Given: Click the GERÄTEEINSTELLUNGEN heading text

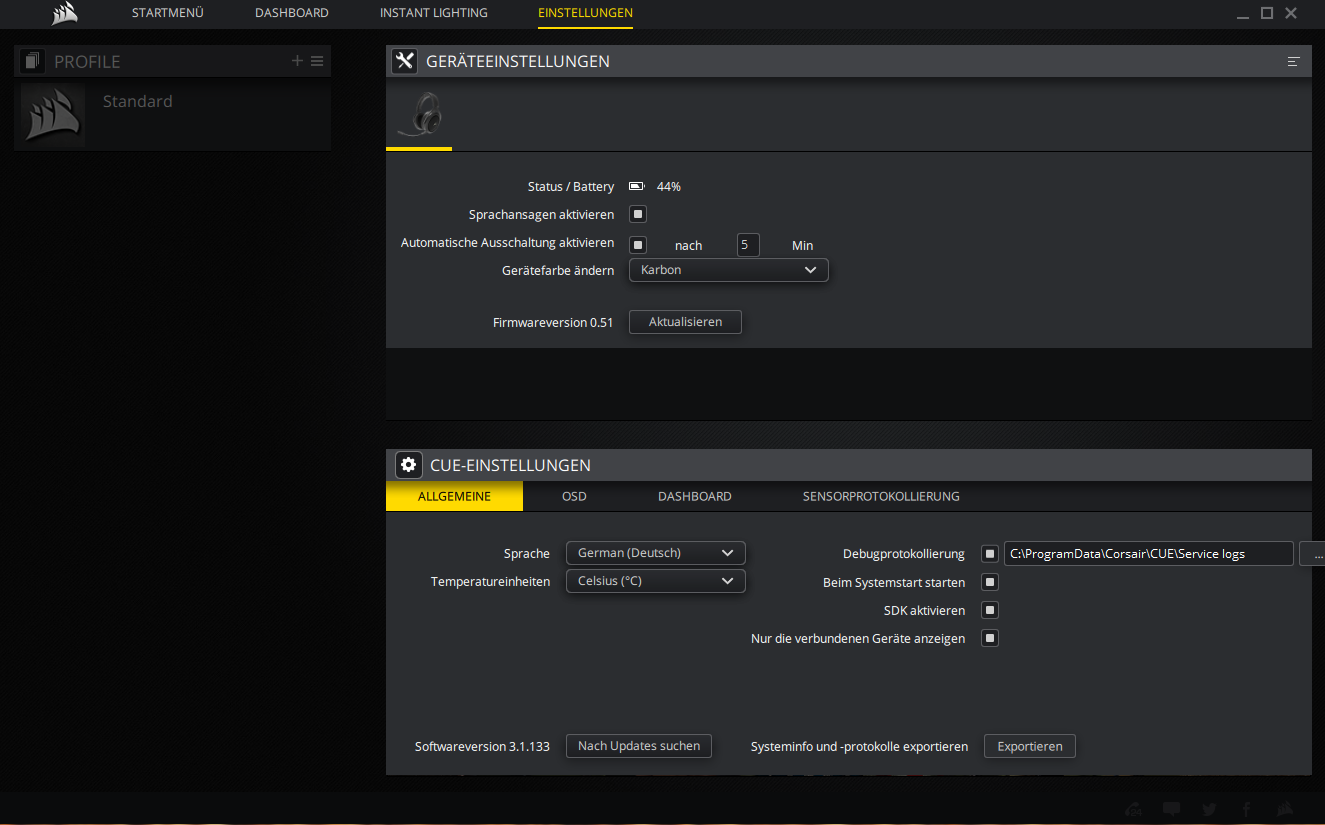Looking at the screenshot, I should click(x=518, y=61).
